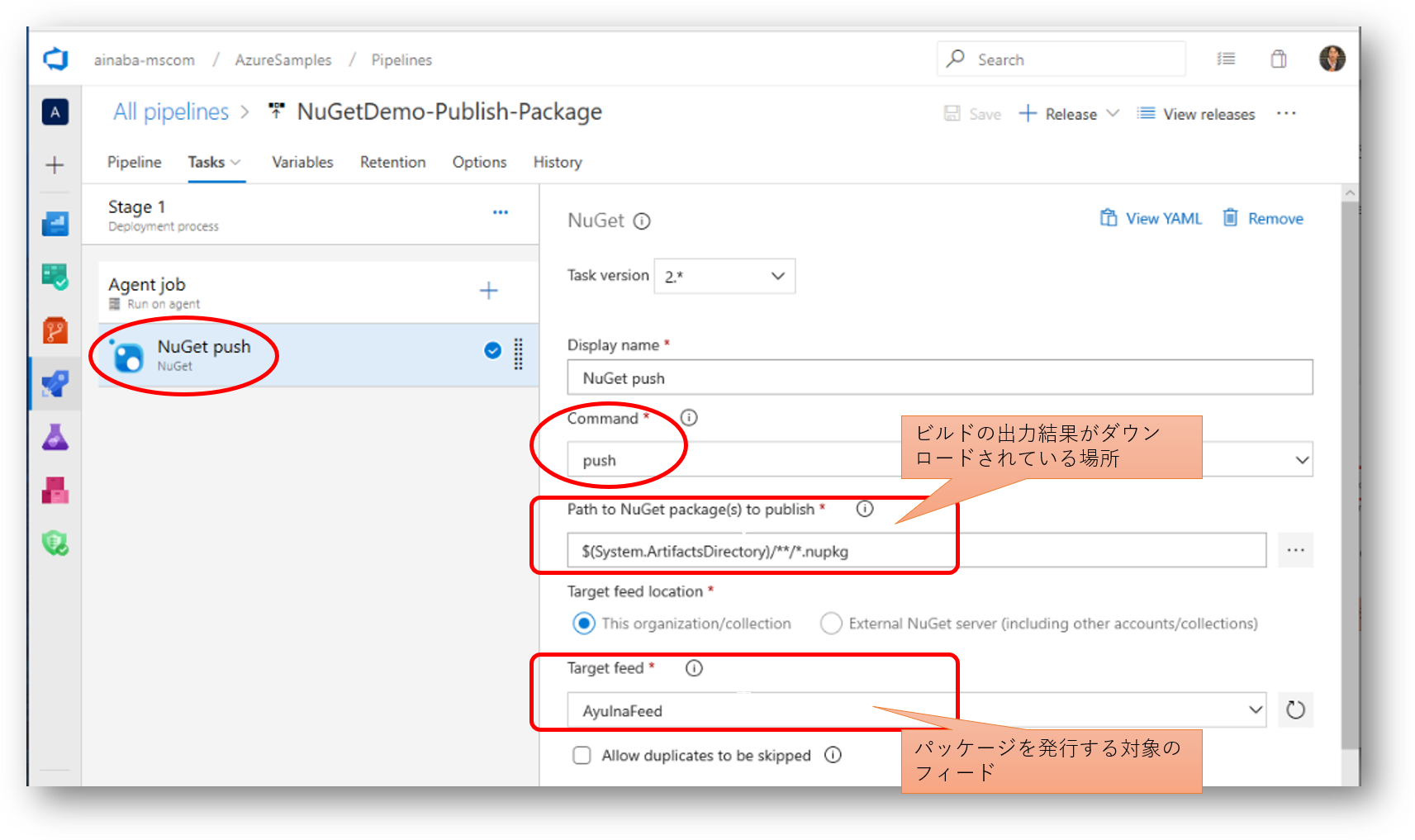Click the Search box

click(1061, 59)
